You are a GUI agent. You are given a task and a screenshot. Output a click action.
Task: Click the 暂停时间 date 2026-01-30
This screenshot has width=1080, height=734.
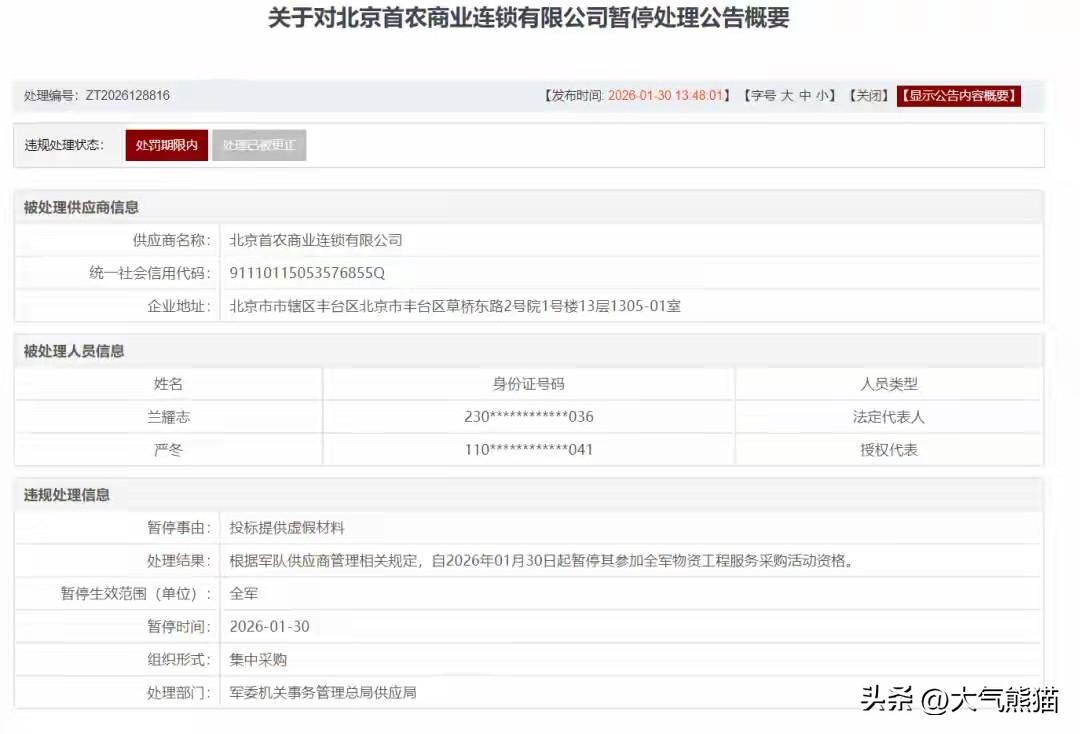(272, 626)
